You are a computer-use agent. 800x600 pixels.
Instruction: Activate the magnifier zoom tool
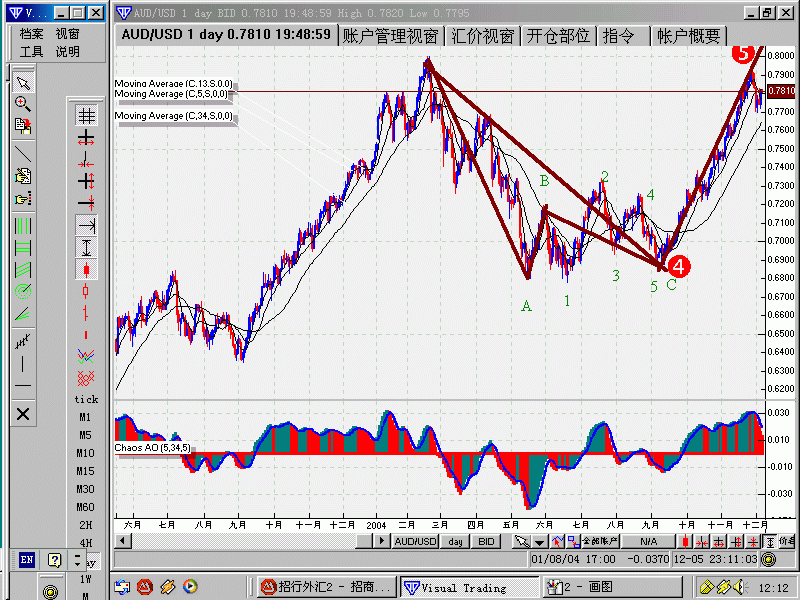pos(23,104)
